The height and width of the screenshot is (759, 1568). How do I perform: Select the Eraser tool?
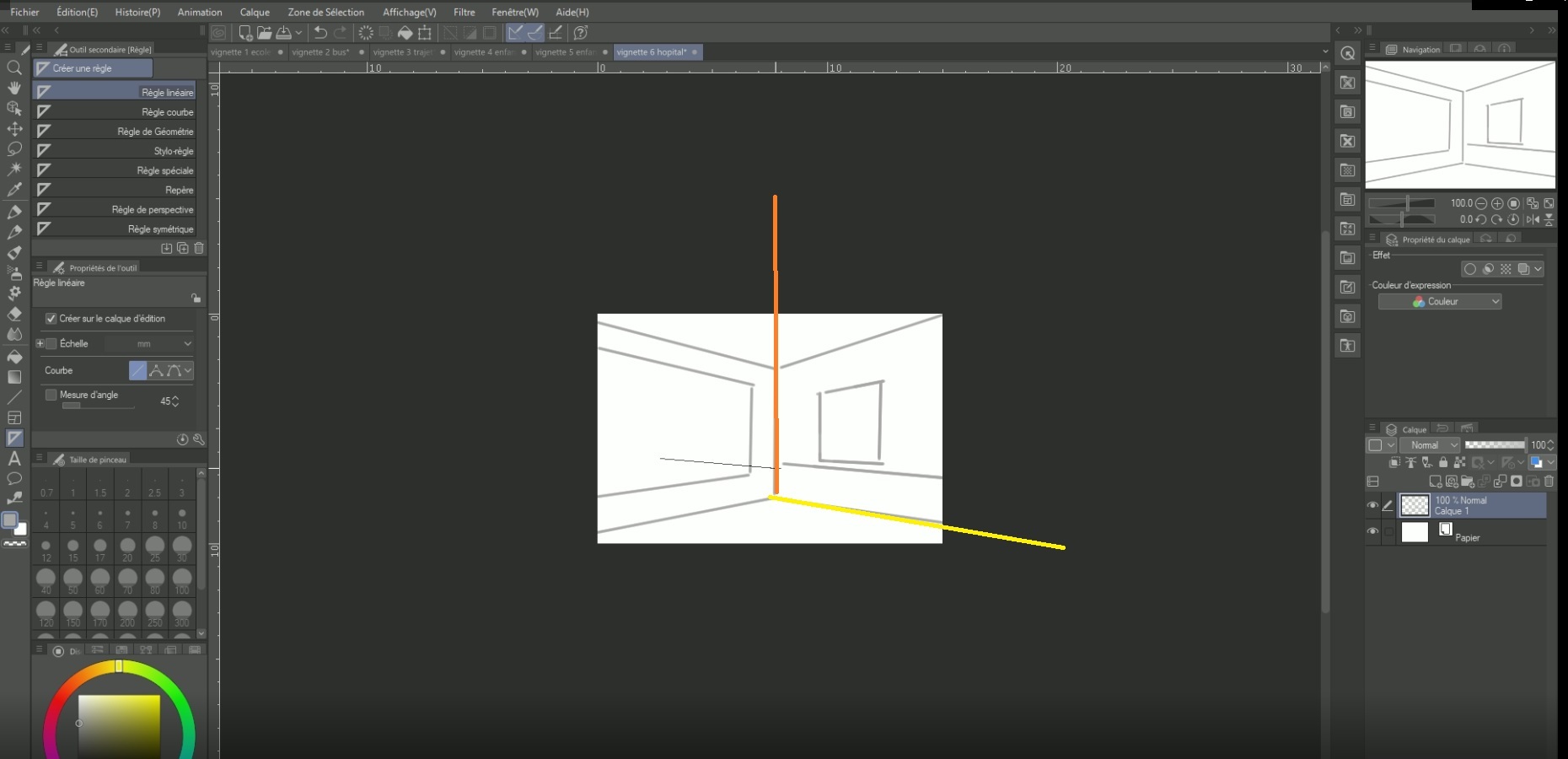(x=14, y=314)
